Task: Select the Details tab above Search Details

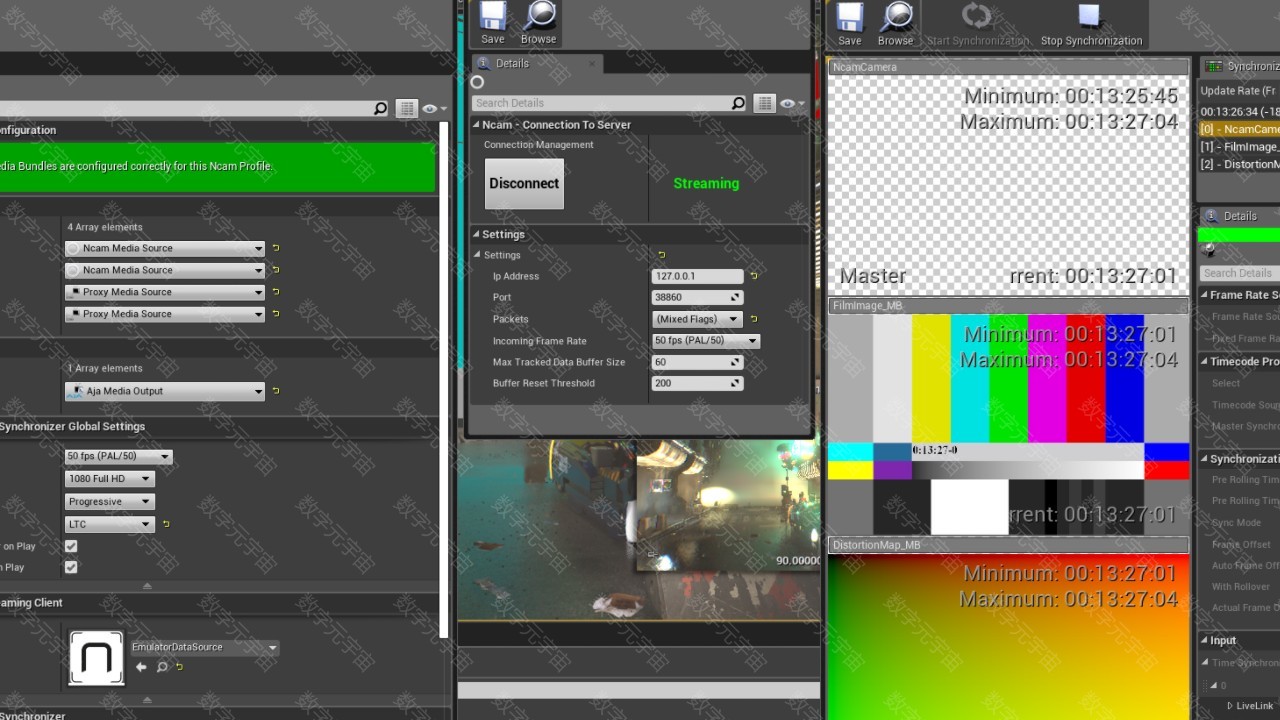Action: coord(512,63)
